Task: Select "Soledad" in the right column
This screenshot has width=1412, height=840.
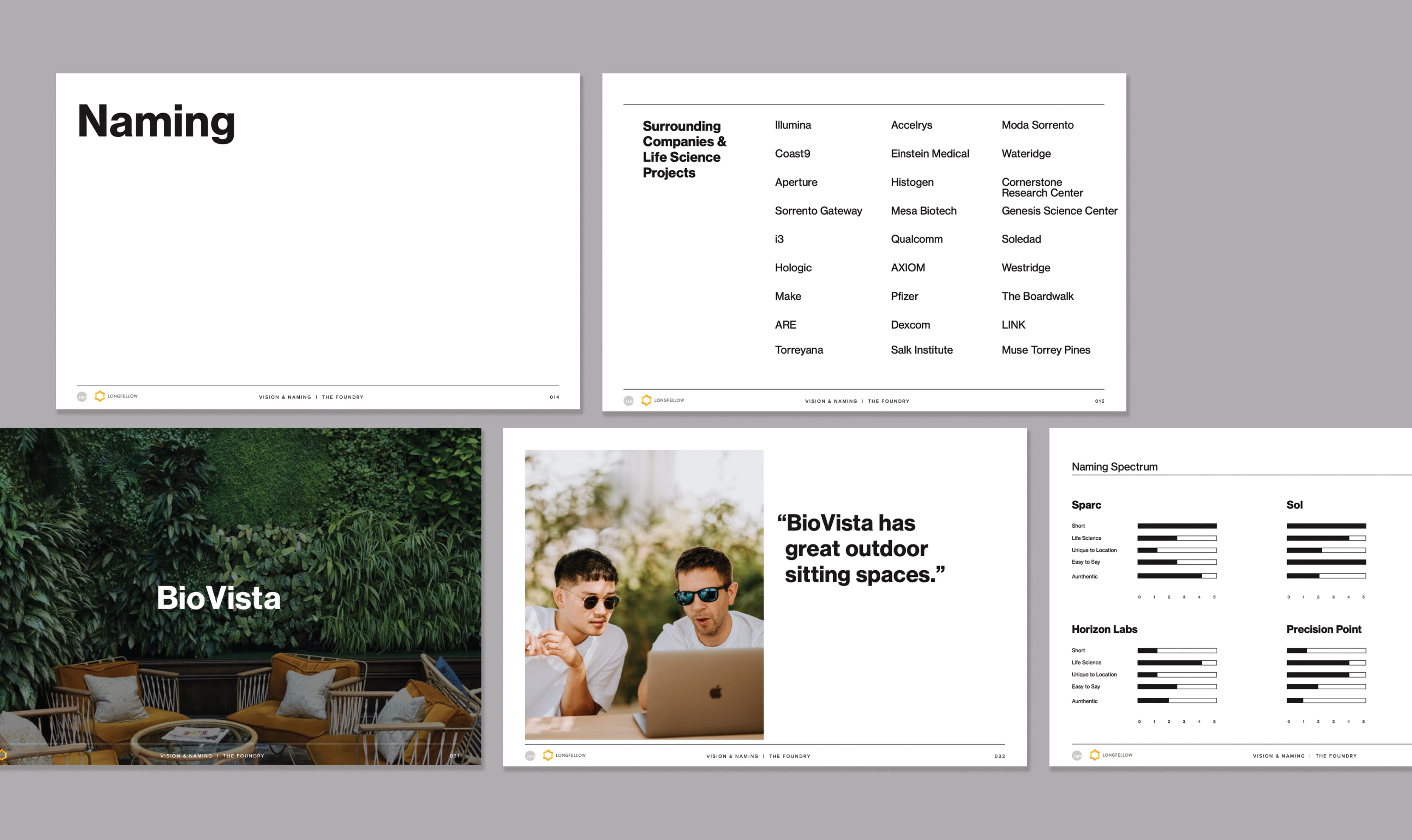Action: click(x=1021, y=239)
